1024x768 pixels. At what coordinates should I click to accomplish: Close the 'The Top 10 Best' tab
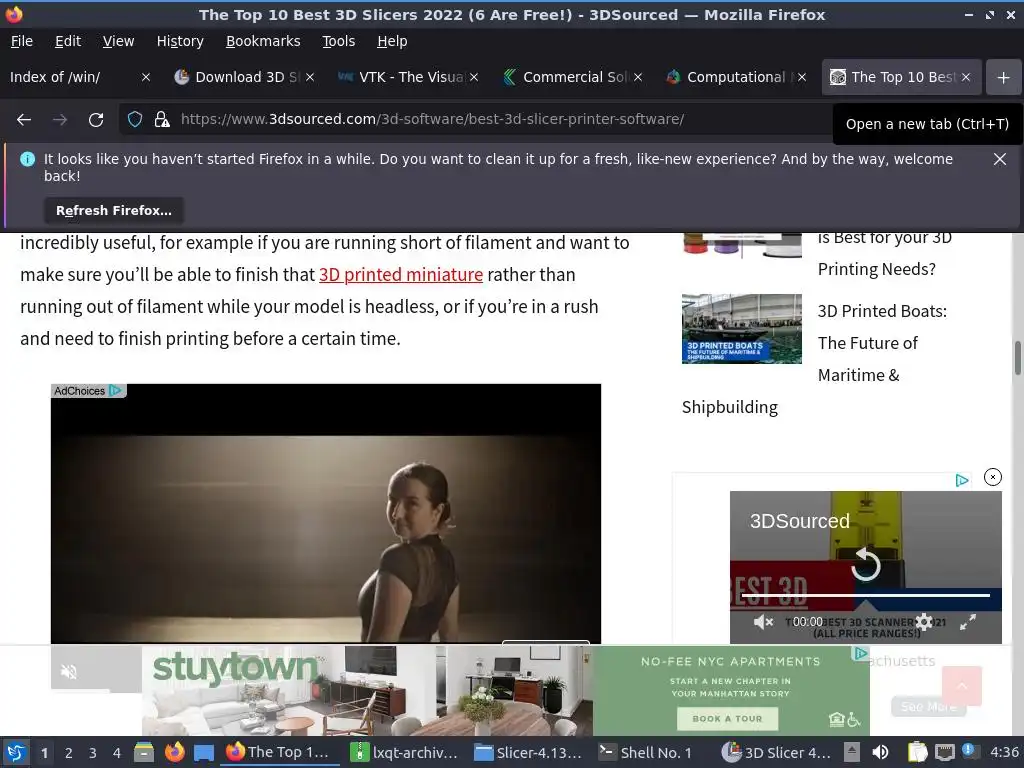(x=966, y=77)
